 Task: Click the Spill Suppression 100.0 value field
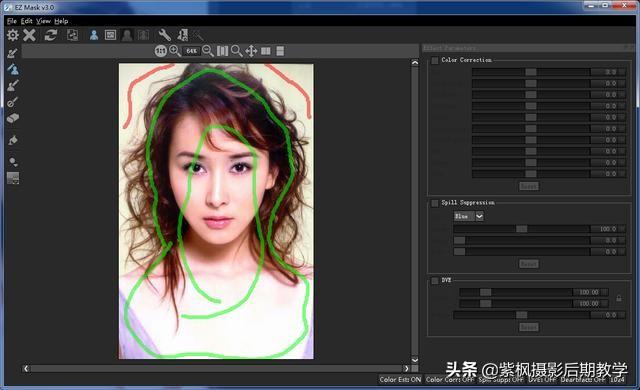coord(607,229)
